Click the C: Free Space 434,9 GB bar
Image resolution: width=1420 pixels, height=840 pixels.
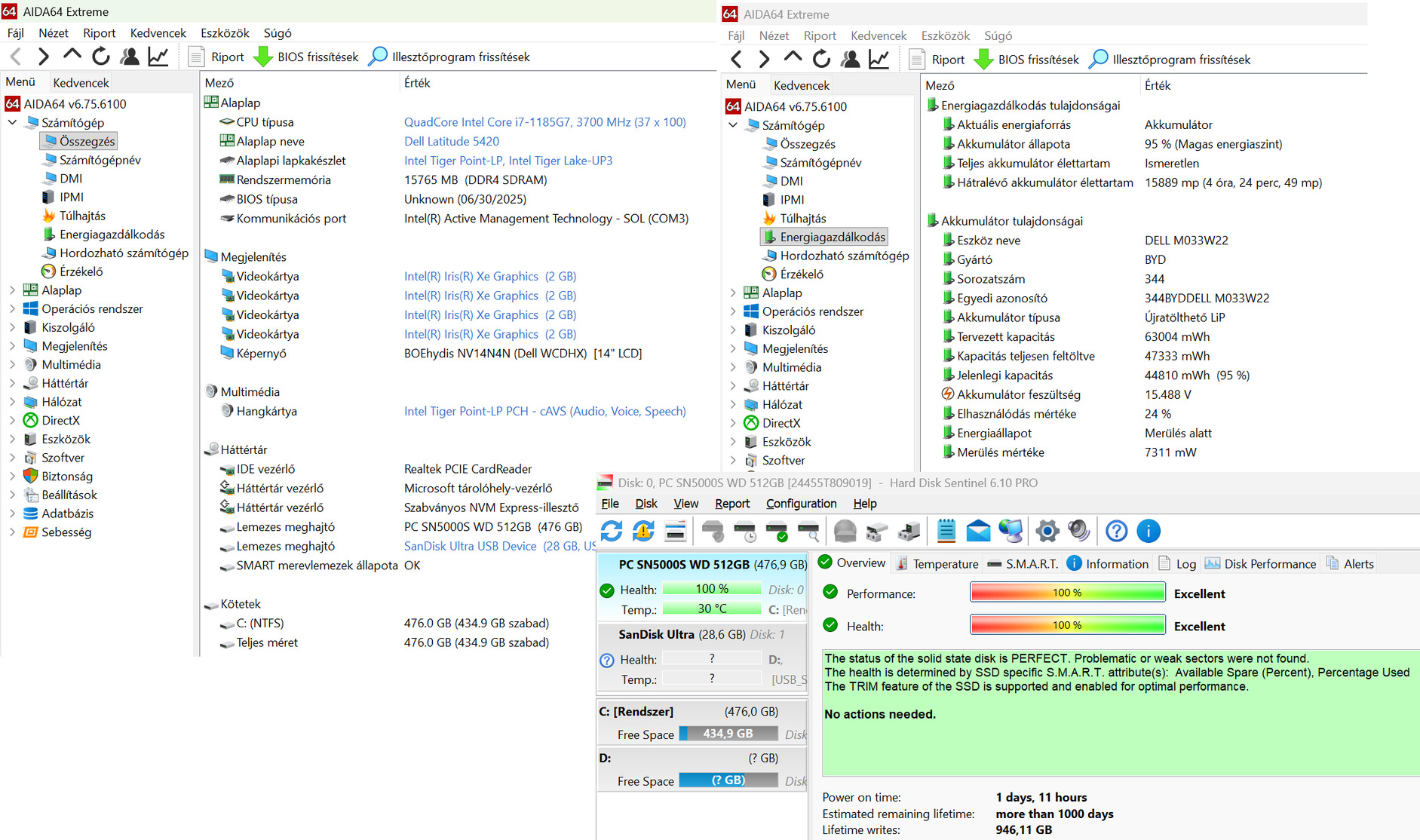point(728,734)
